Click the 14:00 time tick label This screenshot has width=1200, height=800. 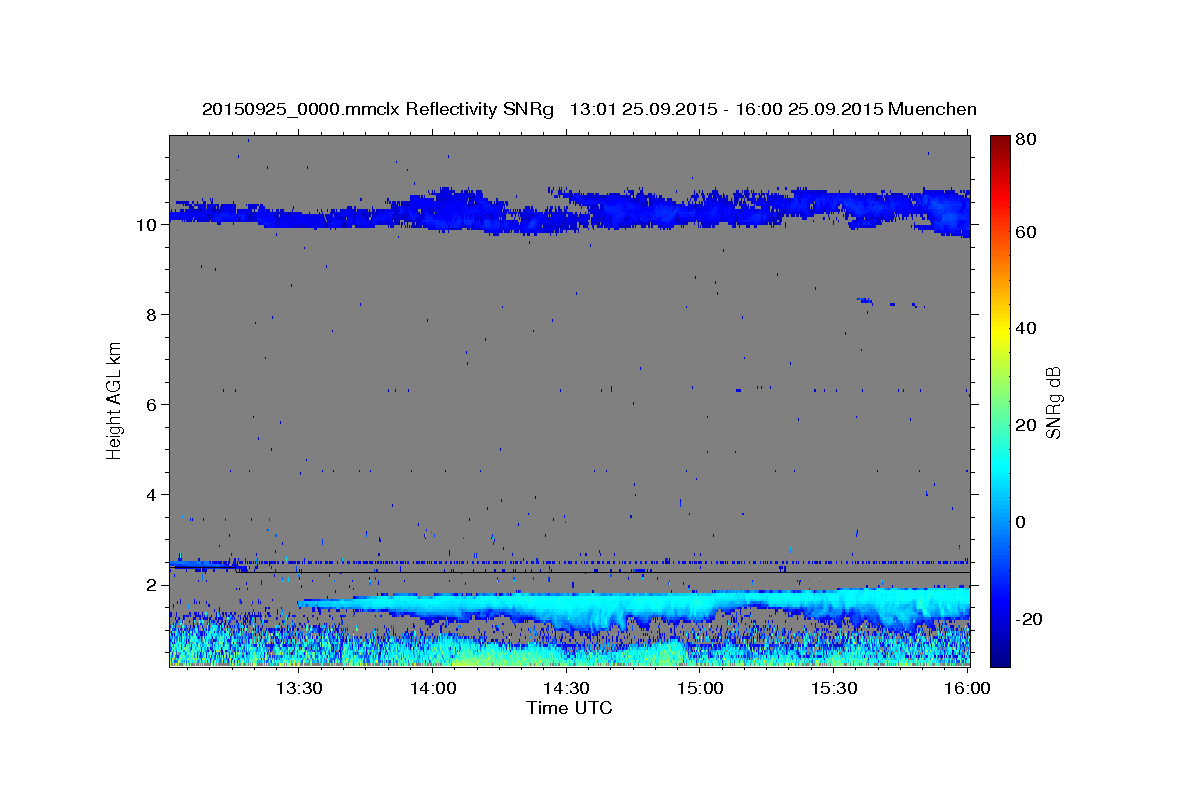click(433, 689)
